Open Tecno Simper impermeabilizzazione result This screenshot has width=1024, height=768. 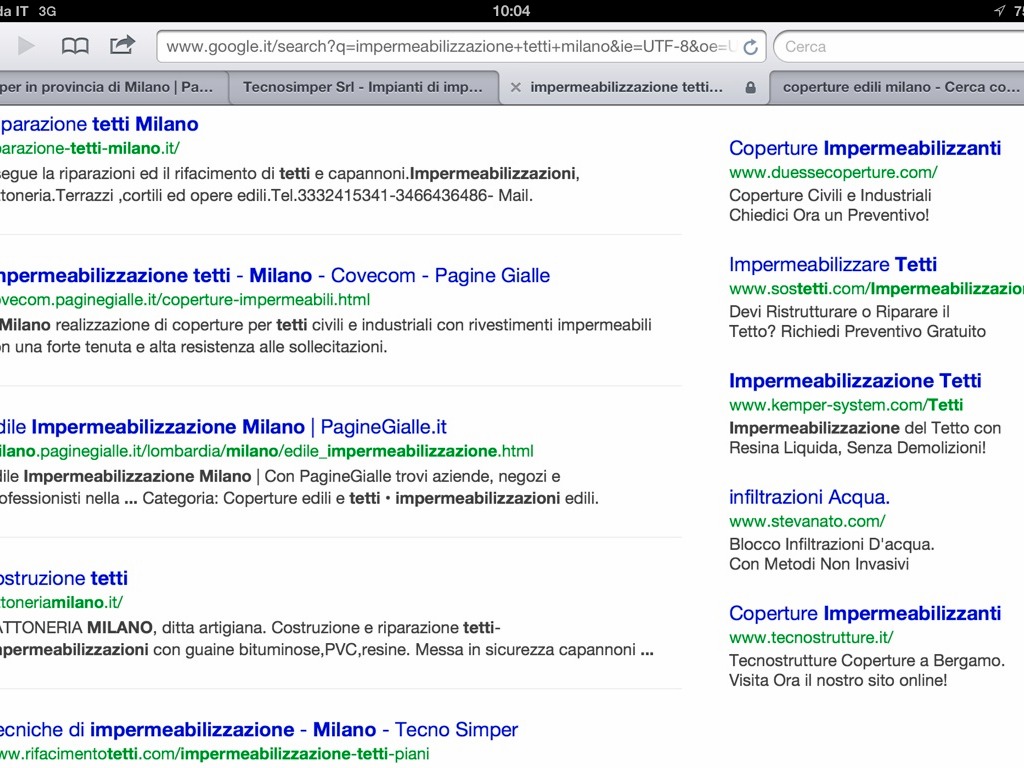(258, 730)
